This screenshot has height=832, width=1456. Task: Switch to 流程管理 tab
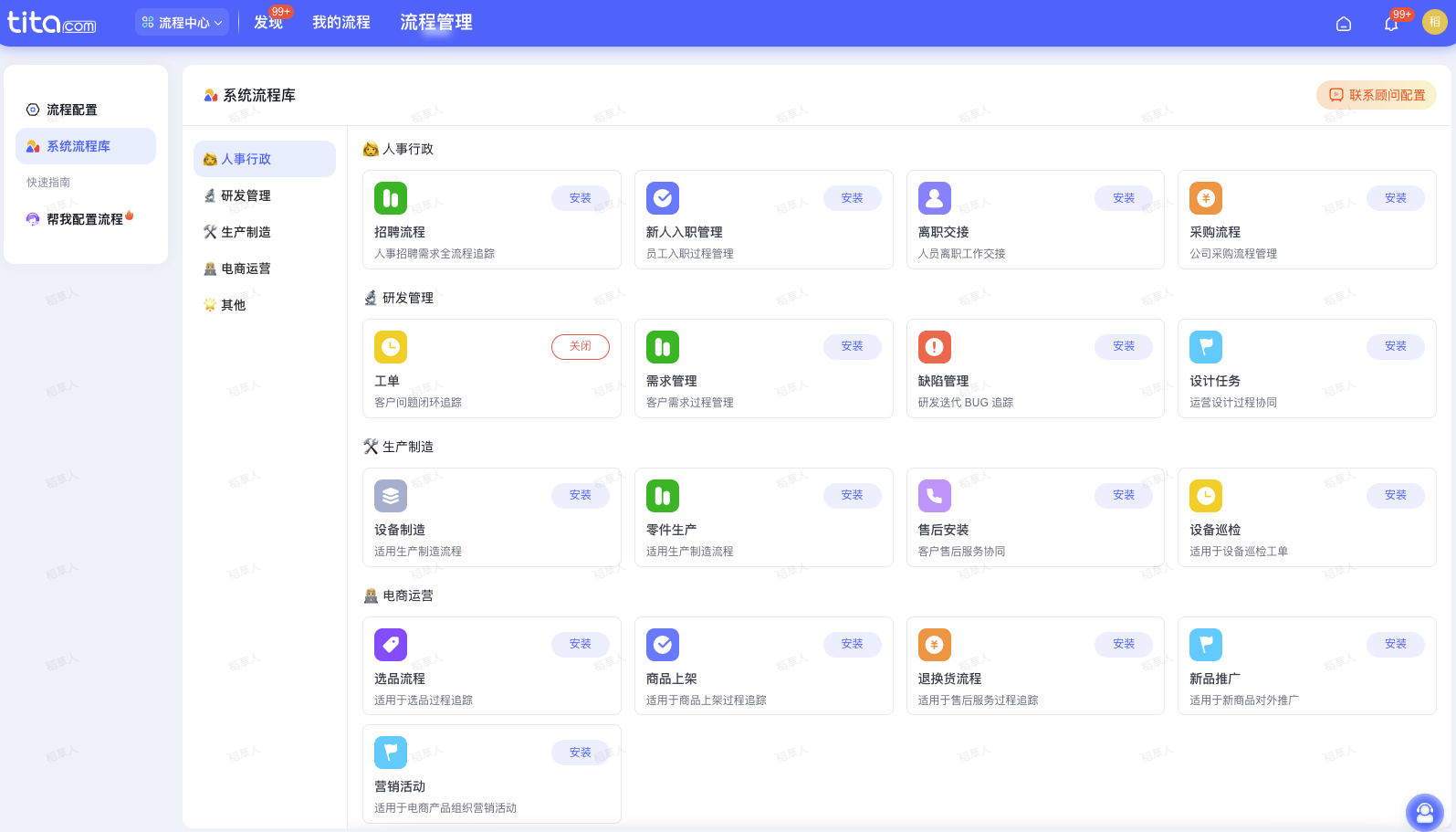(x=436, y=22)
